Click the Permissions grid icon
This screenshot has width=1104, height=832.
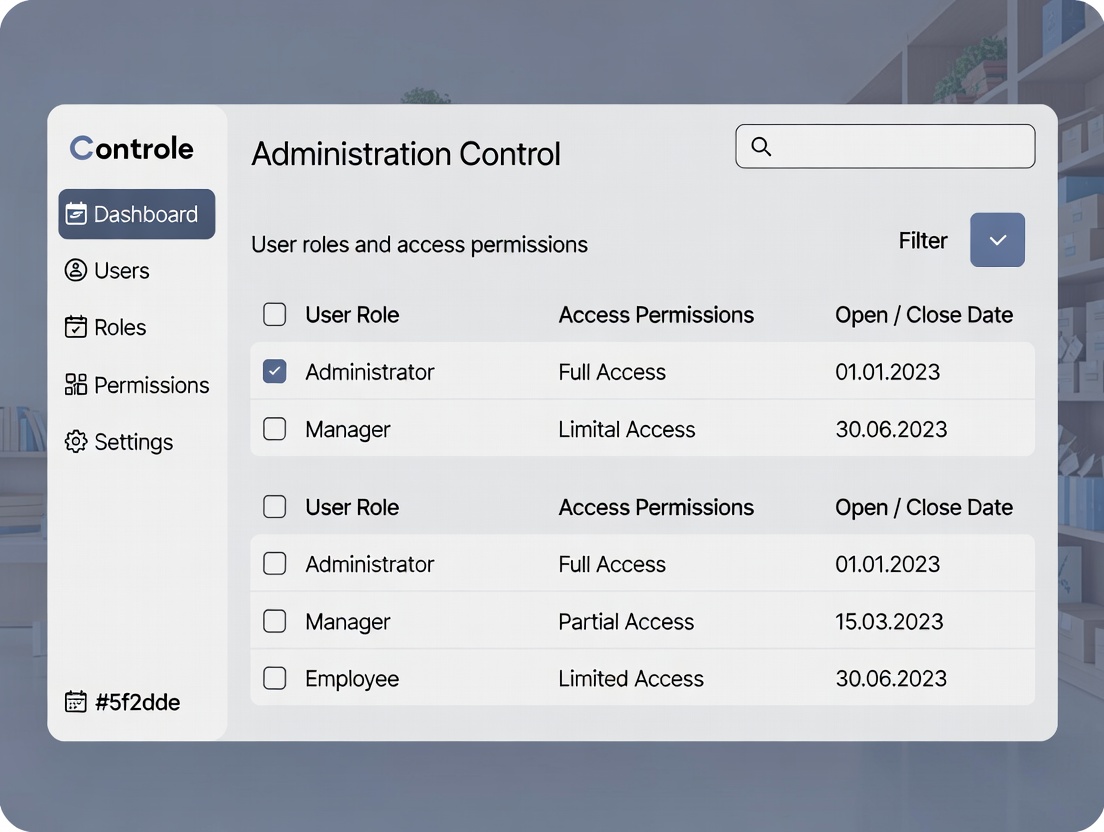pos(76,385)
